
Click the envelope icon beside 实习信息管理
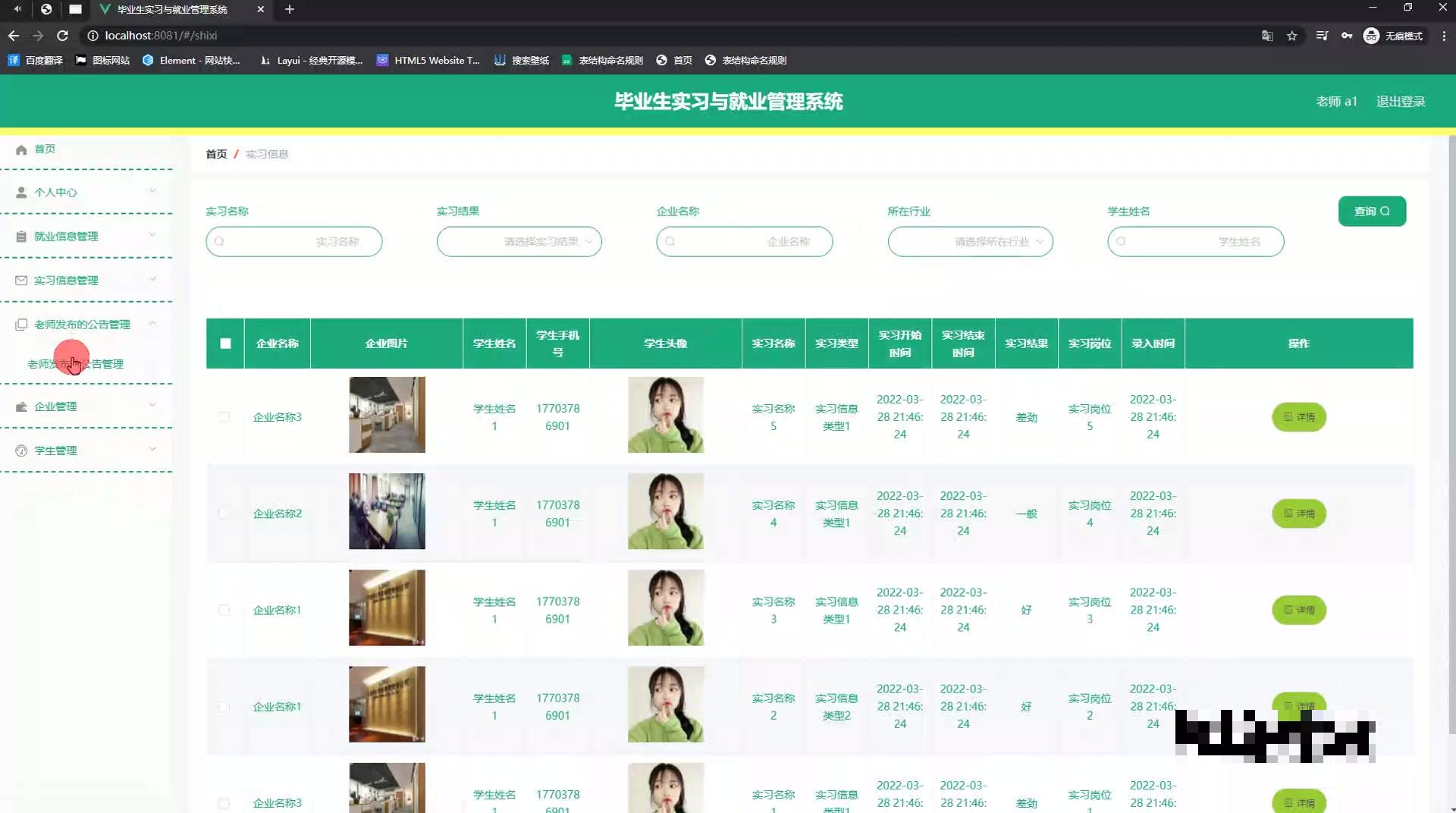click(x=21, y=280)
